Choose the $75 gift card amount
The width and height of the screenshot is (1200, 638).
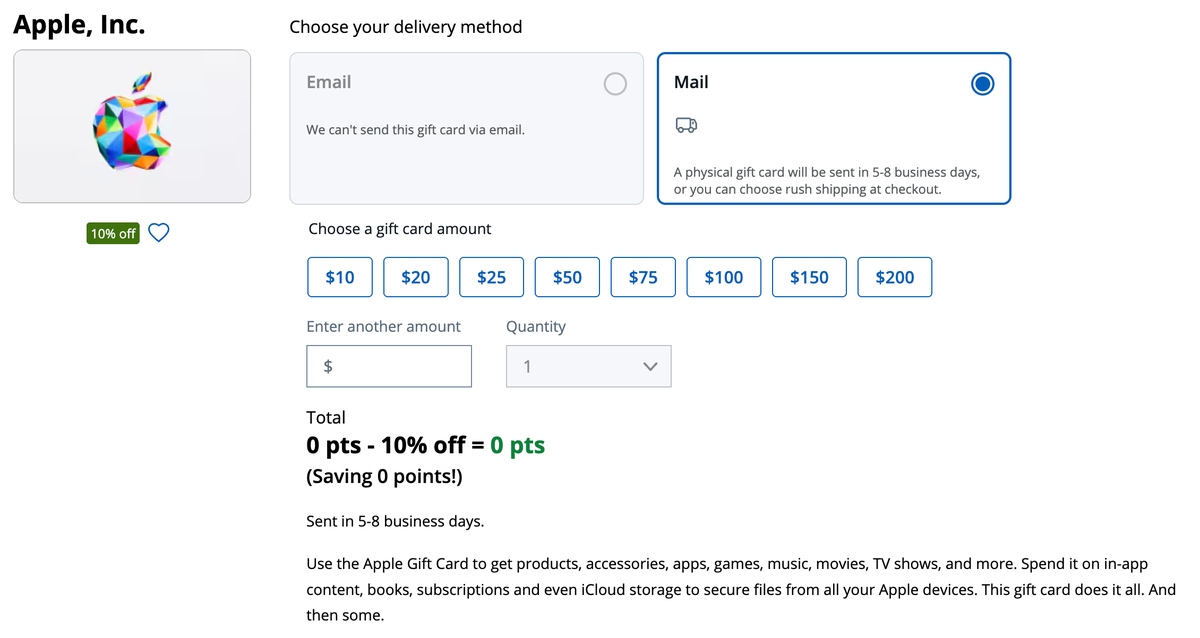click(x=643, y=277)
